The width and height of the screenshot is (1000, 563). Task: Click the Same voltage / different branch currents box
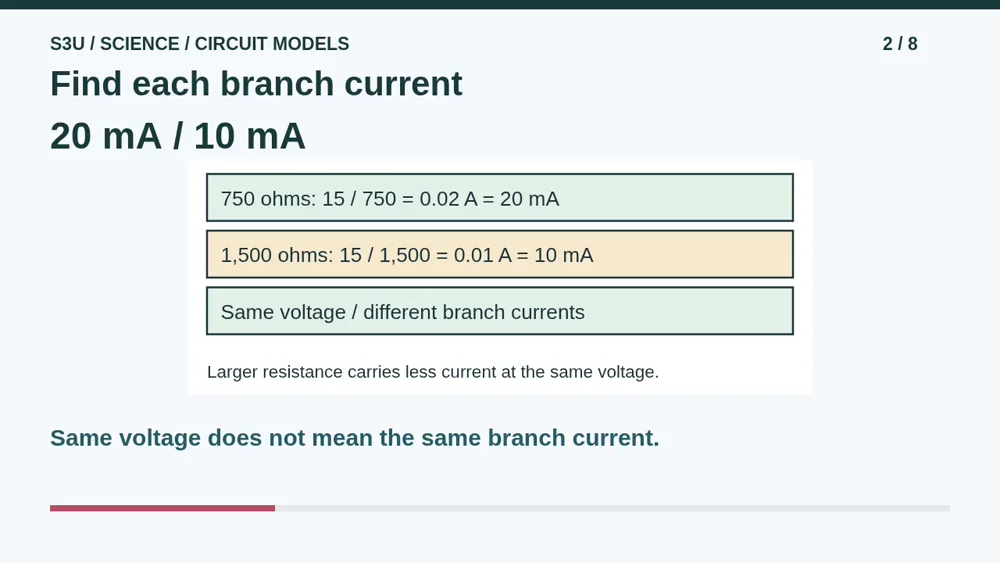tap(500, 311)
